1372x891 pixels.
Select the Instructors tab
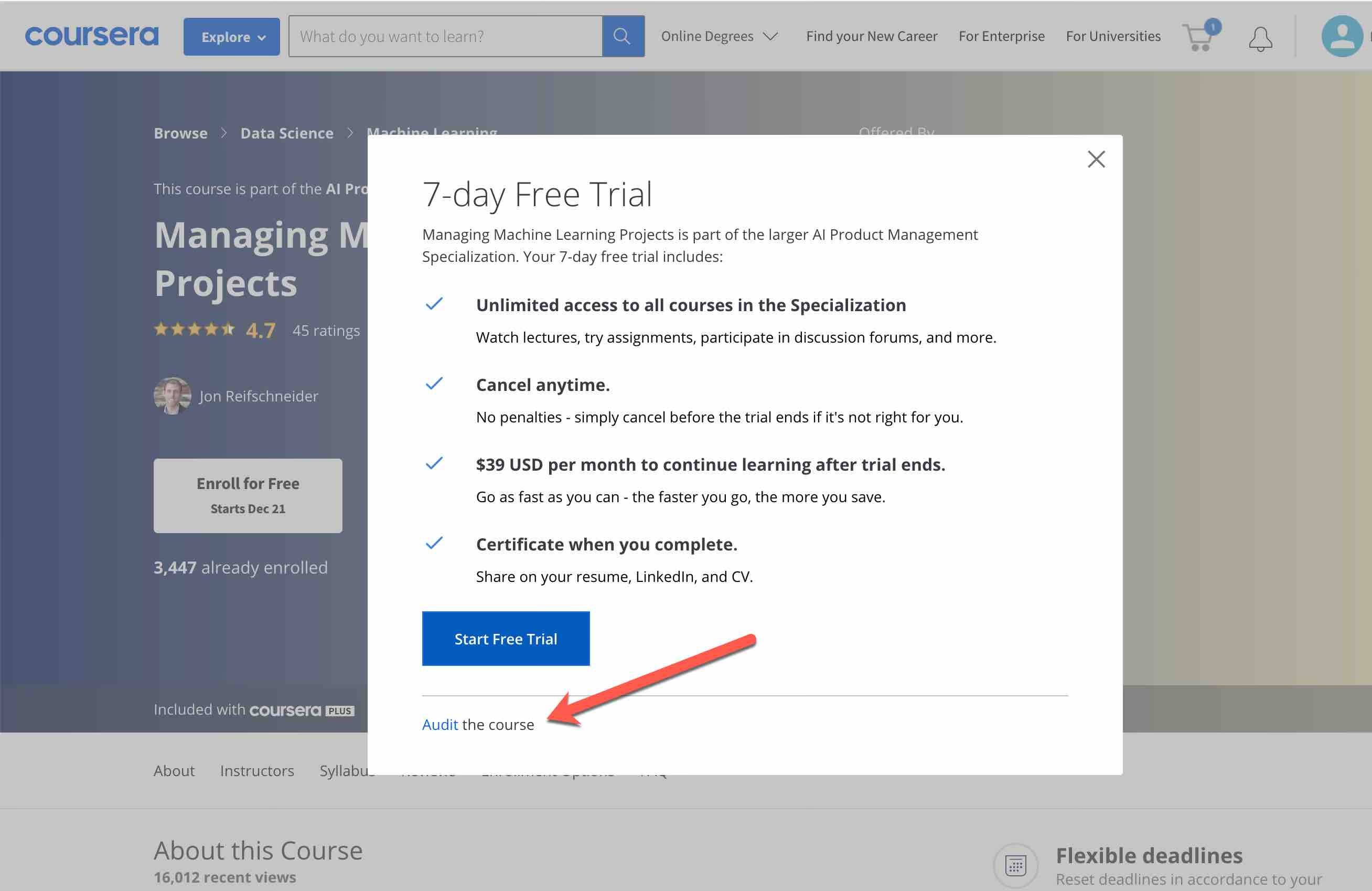coord(257,770)
